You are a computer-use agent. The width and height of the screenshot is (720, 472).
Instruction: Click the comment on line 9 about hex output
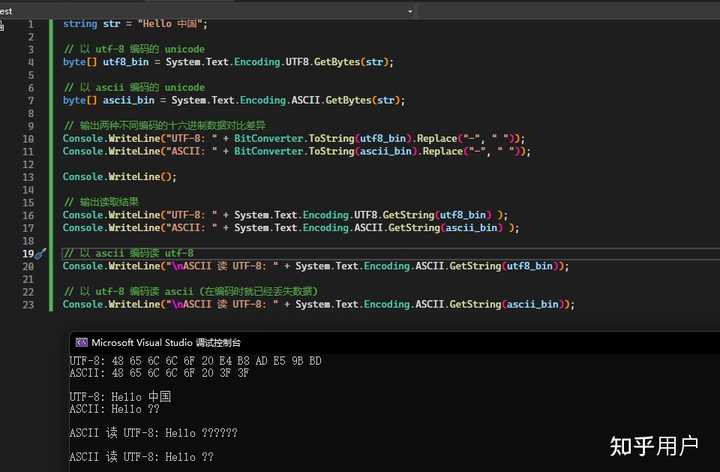coord(164,125)
